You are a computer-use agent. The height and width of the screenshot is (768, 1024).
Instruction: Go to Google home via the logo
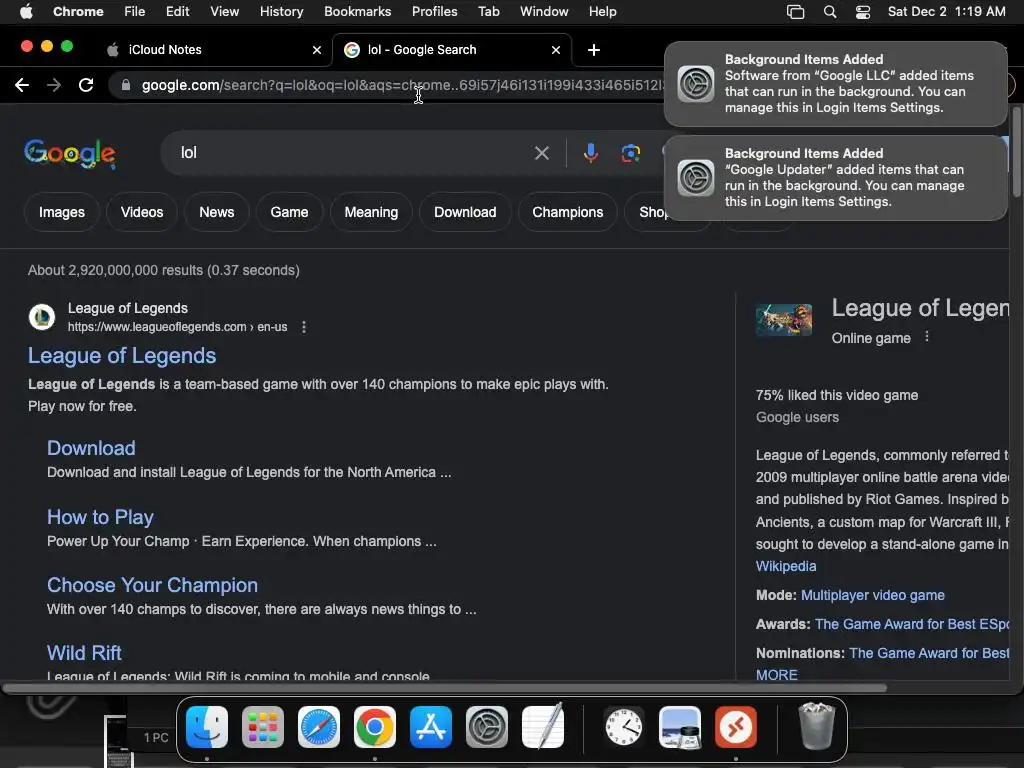coord(70,153)
